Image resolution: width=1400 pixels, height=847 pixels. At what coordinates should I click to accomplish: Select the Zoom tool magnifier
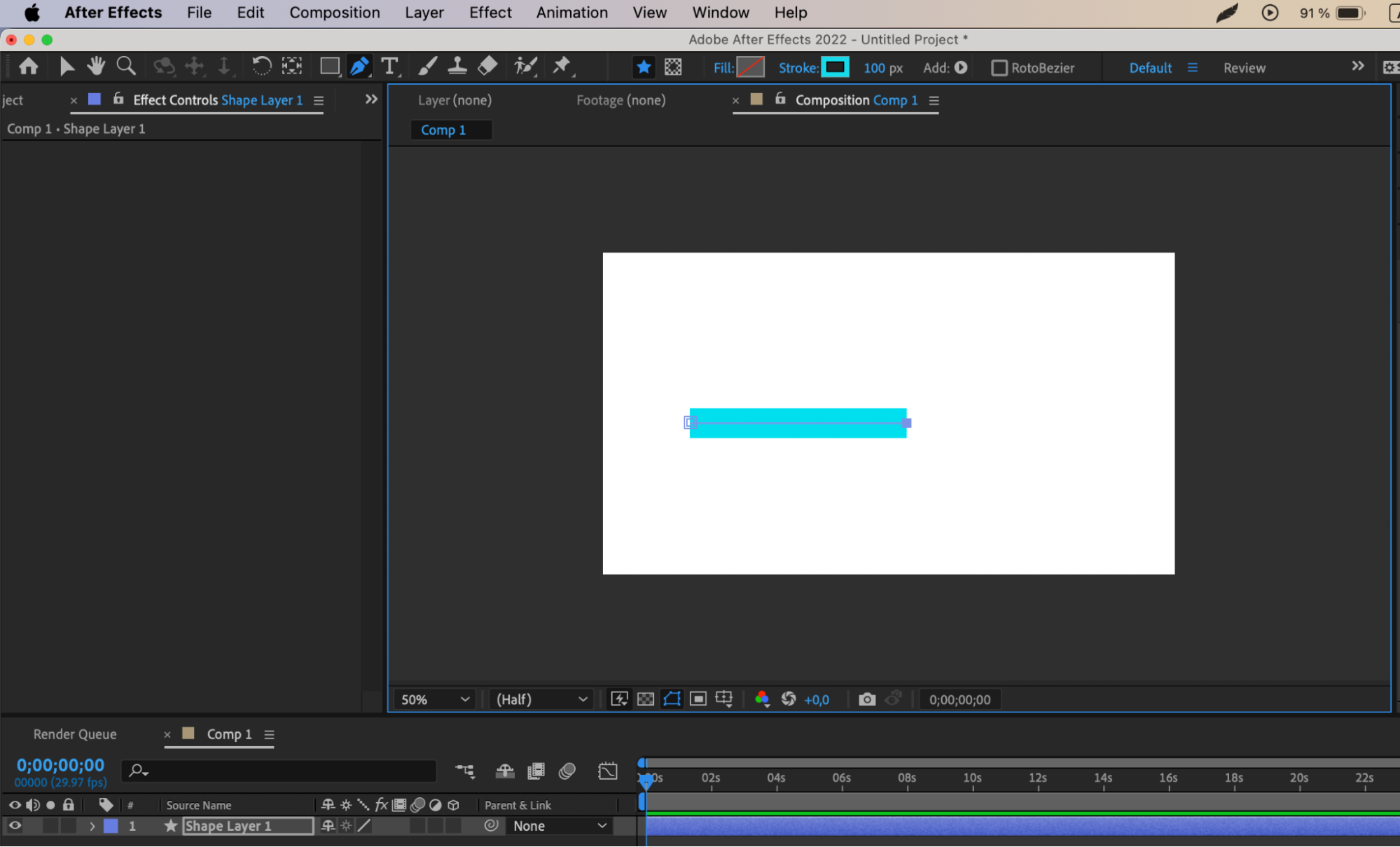point(126,67)
